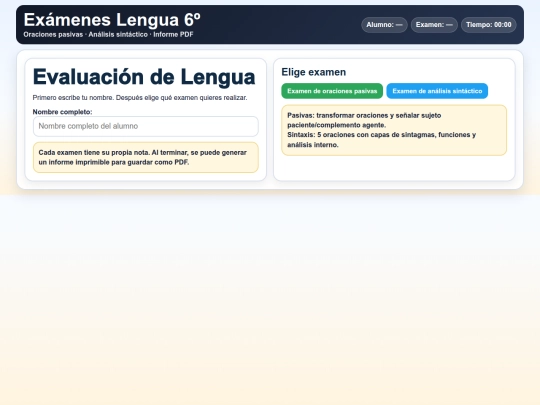
Task: Click the Alumno status pill
Action: 384,25
